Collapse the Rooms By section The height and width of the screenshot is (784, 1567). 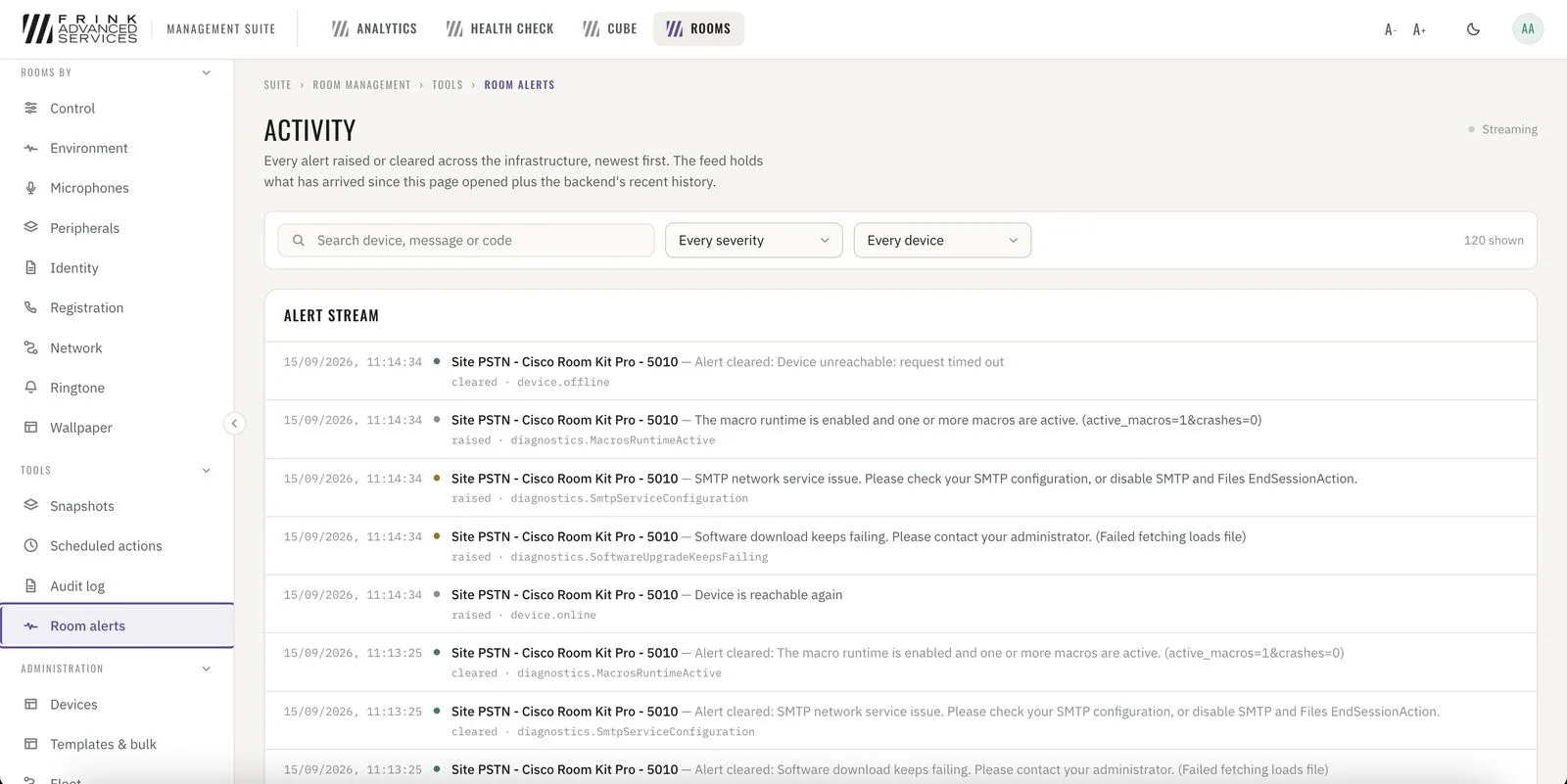(x=206, y=72)
